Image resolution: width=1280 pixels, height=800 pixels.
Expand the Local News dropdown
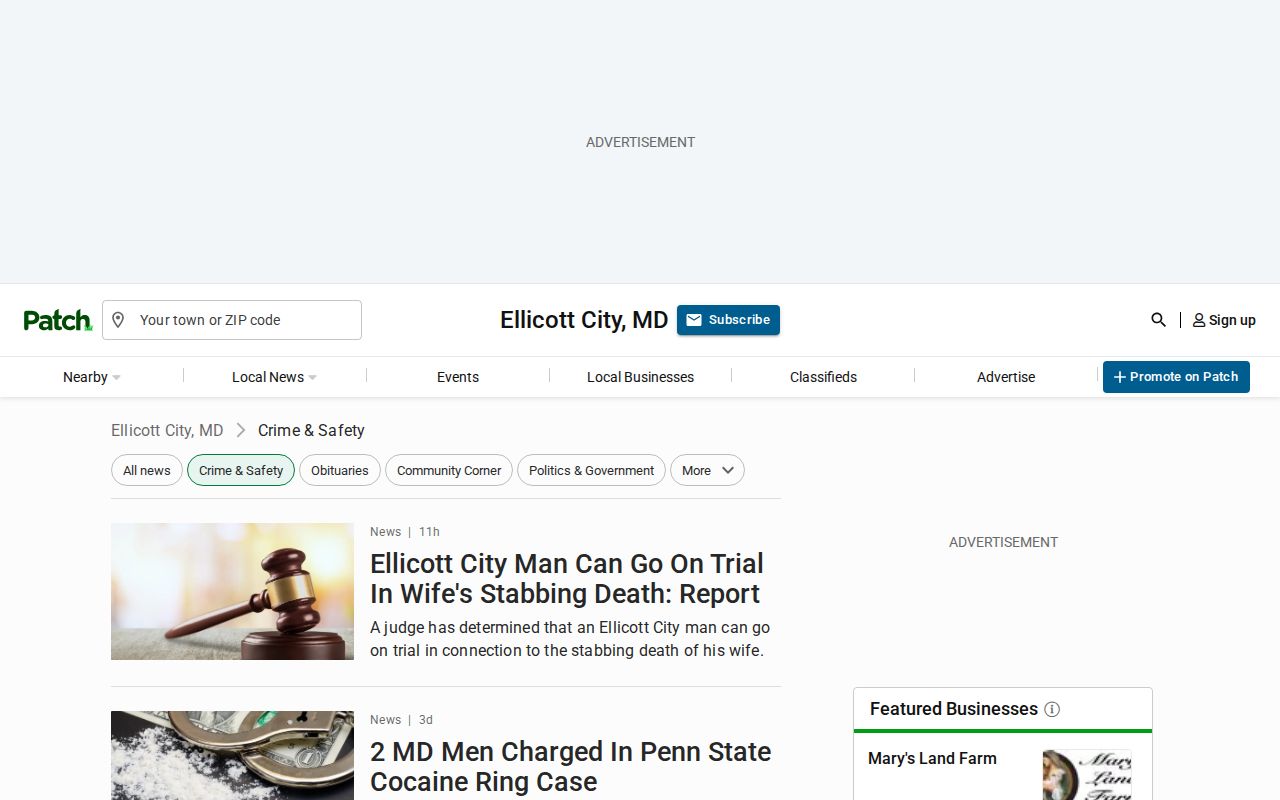click(274, 377)
